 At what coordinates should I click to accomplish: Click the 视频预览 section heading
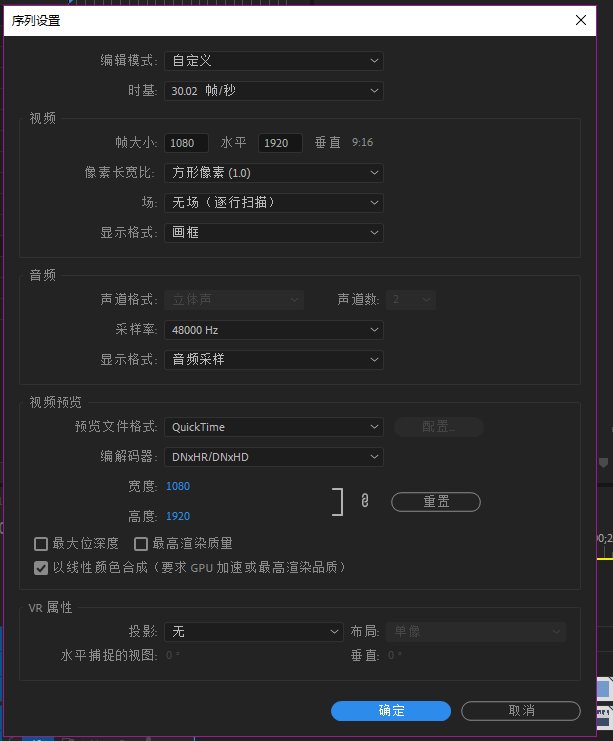pos(55,402)
